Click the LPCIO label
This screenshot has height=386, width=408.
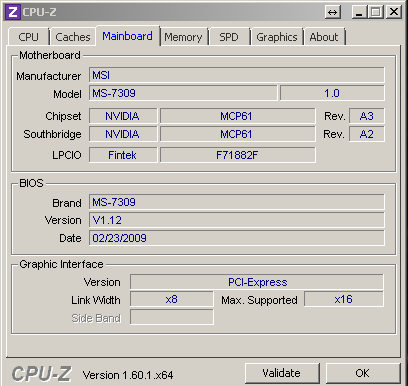click(x=67, y=155)
